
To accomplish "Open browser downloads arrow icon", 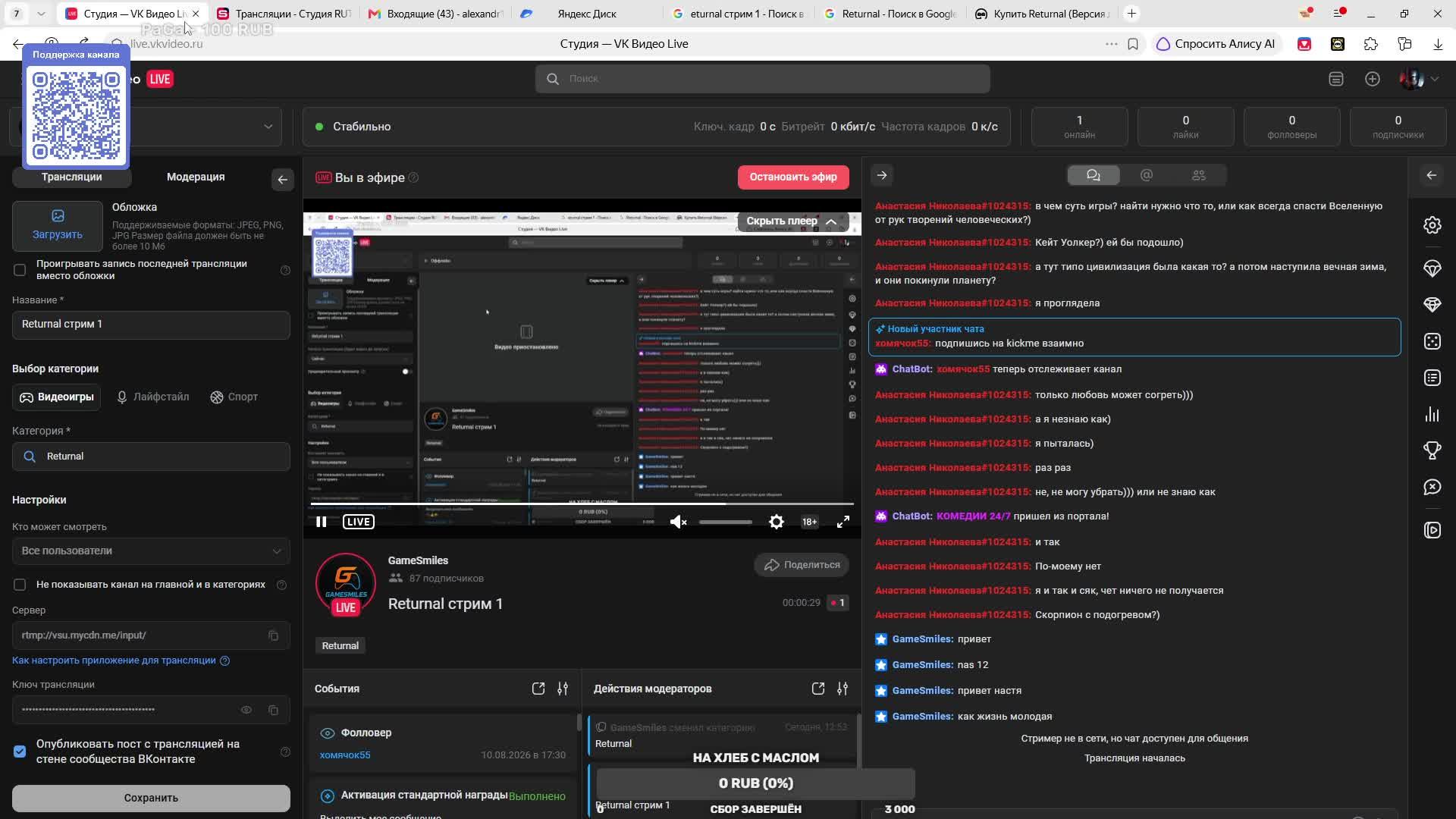I will (1438, 44).
